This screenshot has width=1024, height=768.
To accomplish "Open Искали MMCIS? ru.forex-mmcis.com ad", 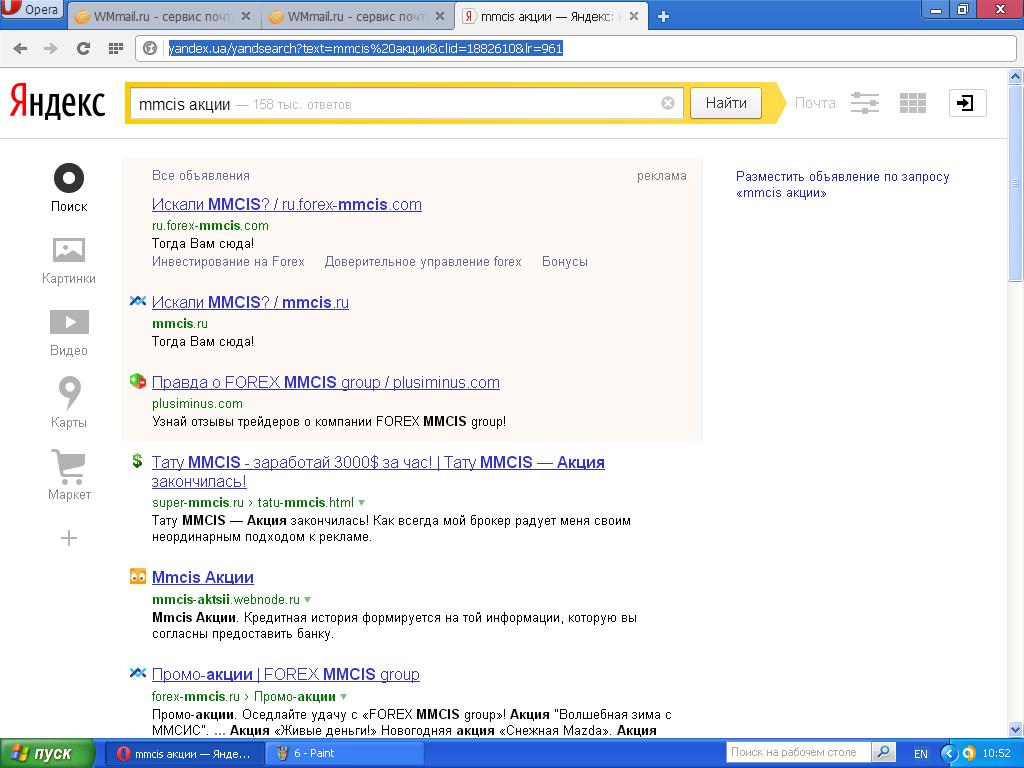I will coord(287,204).
